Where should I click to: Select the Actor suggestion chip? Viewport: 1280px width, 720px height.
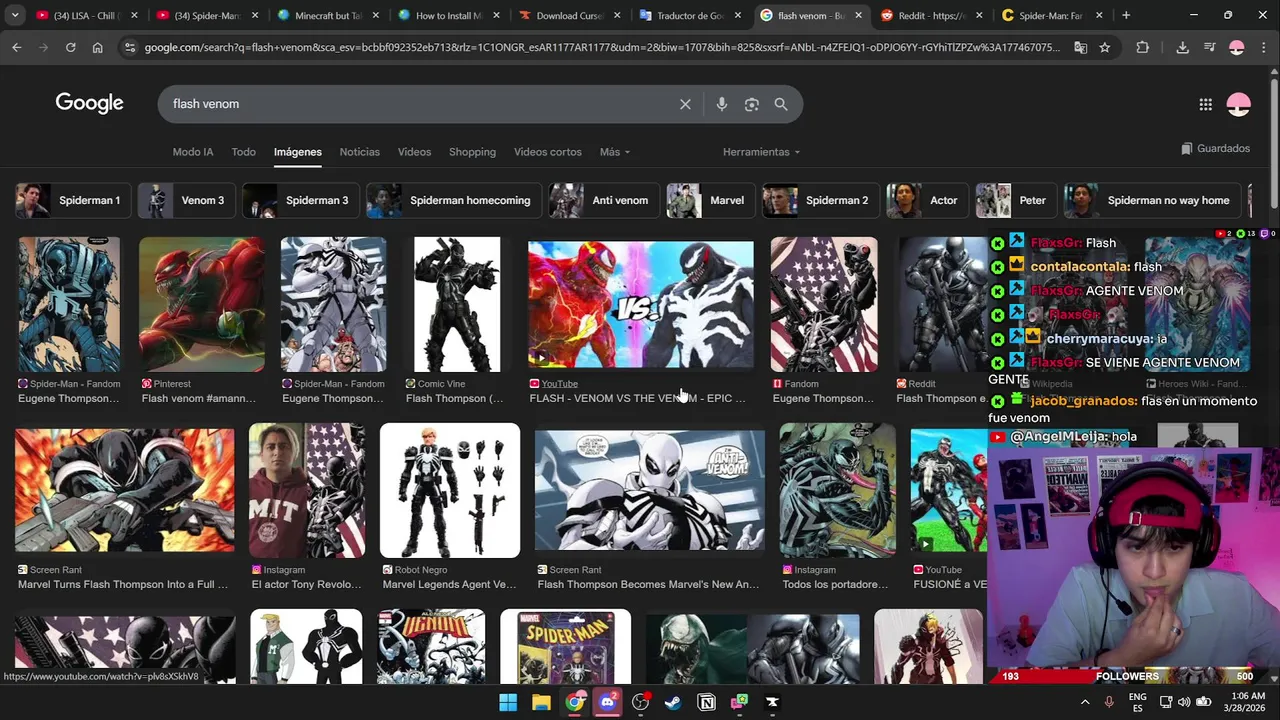927,200
